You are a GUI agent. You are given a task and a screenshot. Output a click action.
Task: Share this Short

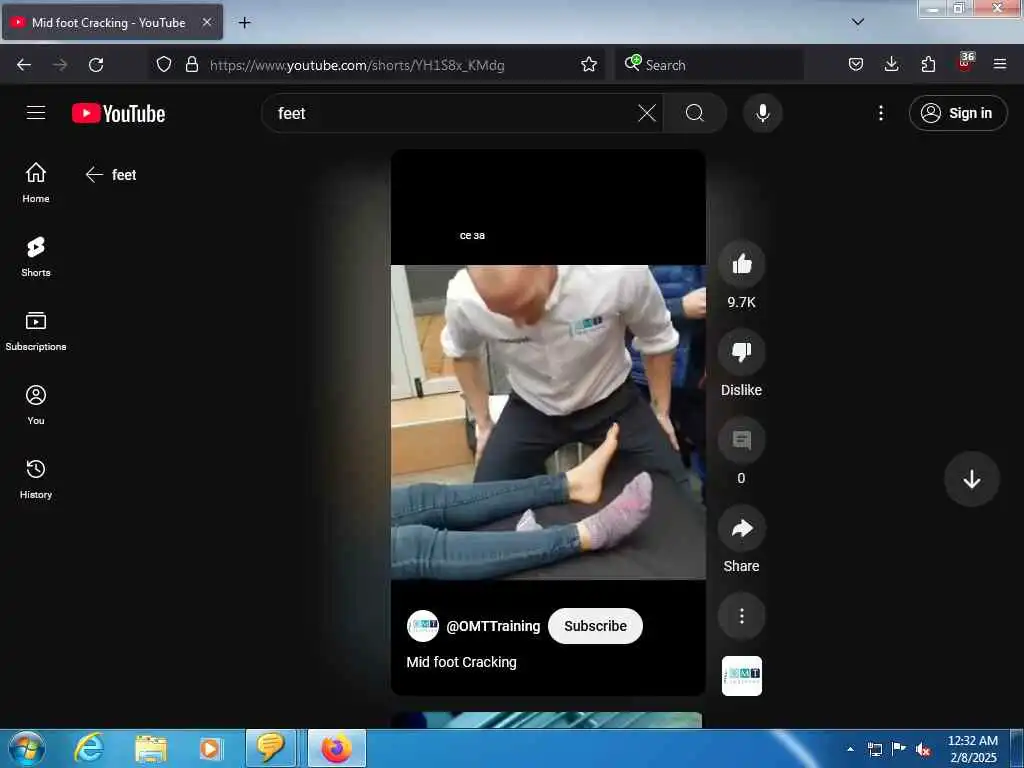coord(741,528)
